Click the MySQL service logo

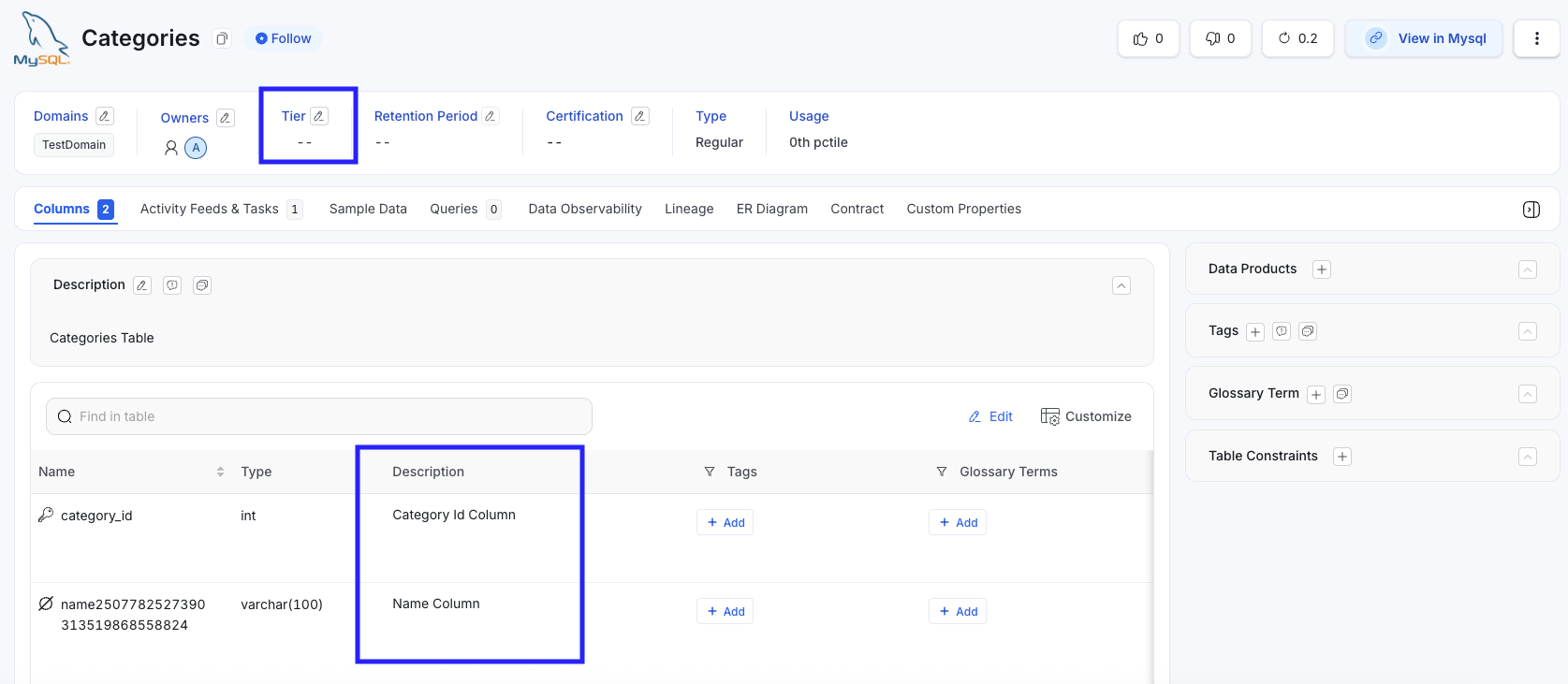[42, 38]
